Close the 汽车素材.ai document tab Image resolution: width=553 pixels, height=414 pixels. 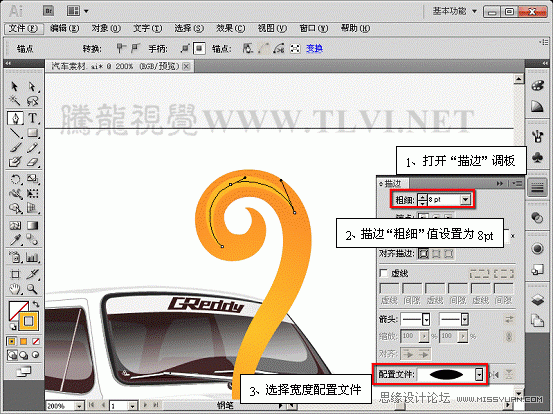[187, 66]
